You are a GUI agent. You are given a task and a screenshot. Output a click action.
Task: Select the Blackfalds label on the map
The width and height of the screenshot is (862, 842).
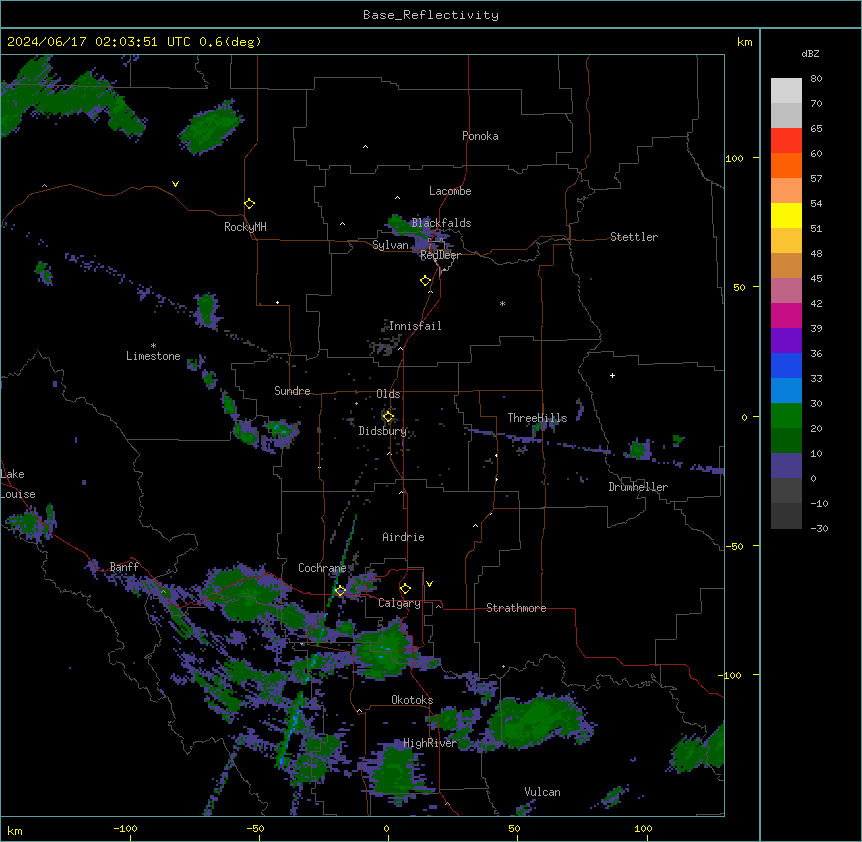441,223
